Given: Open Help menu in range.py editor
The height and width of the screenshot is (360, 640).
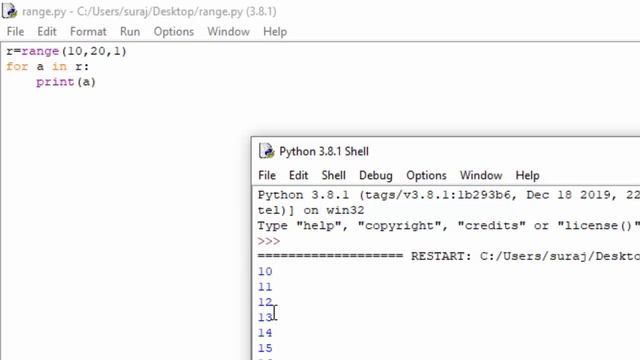Looking at the screenshot, I should (275, 32).
